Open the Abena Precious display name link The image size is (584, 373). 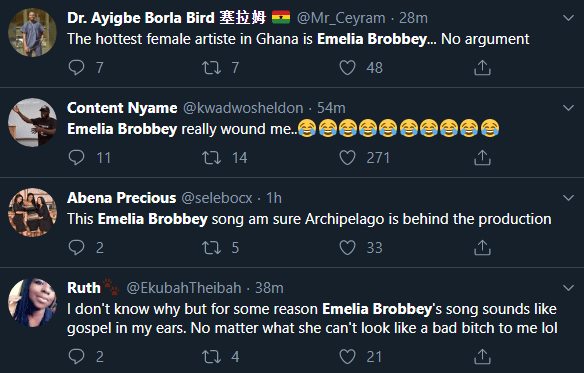tap(121, 198)
